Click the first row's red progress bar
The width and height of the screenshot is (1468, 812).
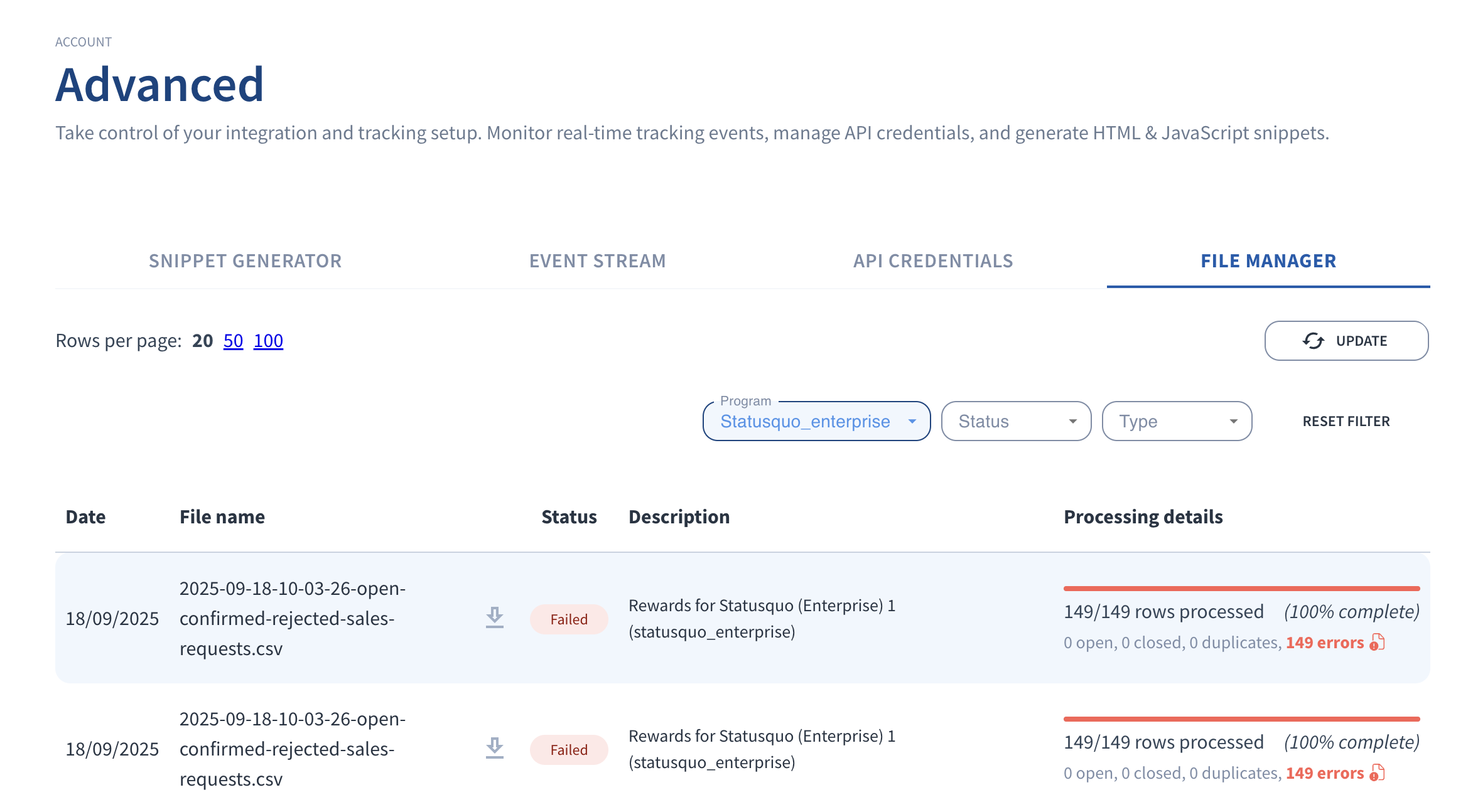1241,589
